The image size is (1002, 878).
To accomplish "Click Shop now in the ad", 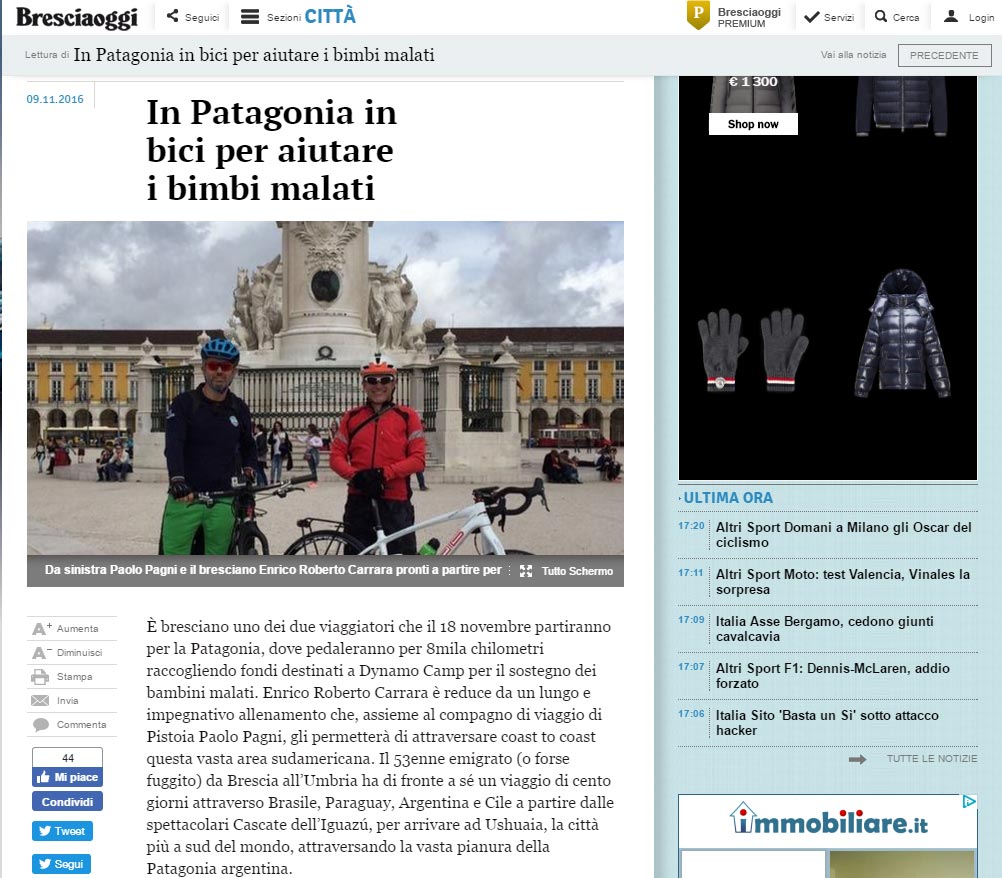I will click(753, 124).
